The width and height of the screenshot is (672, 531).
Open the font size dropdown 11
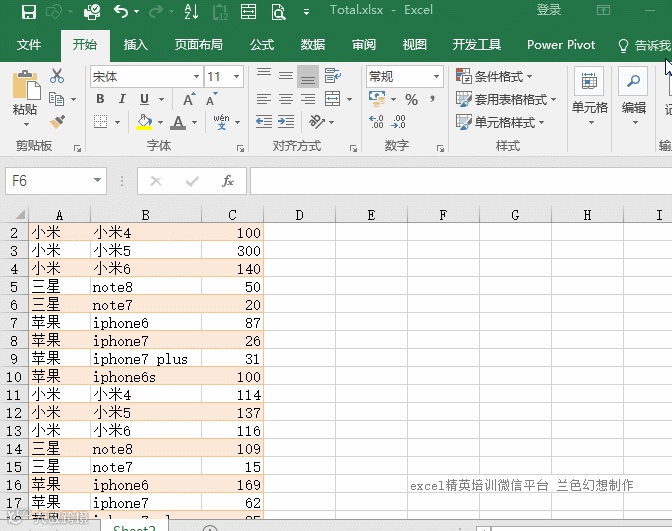click(236, 77)
